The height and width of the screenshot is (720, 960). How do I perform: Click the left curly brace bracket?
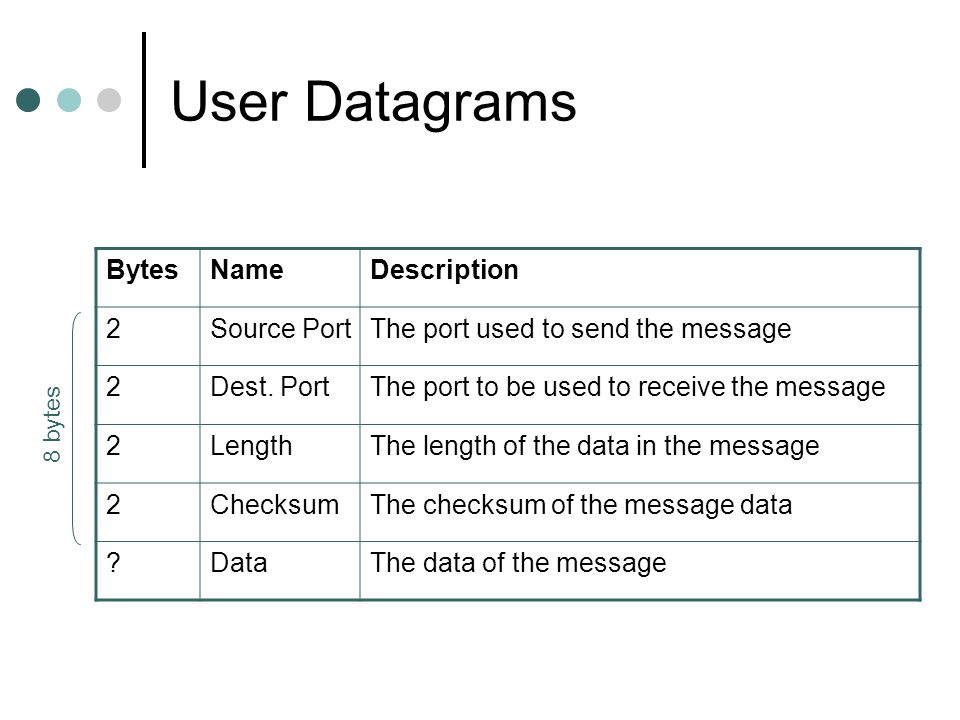tap(77, 428)
